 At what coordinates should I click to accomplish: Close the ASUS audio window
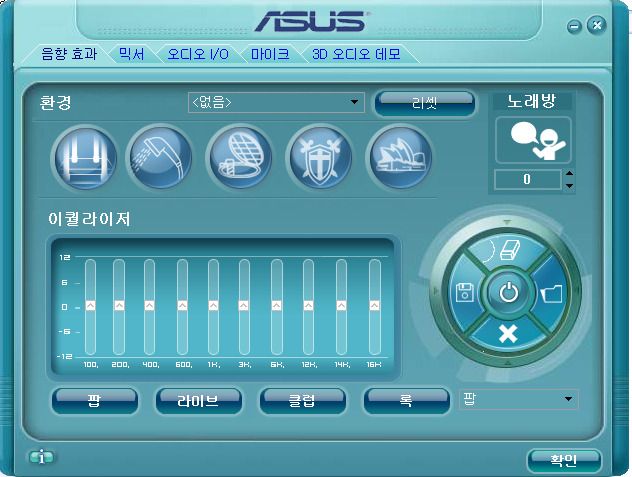click(x=597, y=25)
